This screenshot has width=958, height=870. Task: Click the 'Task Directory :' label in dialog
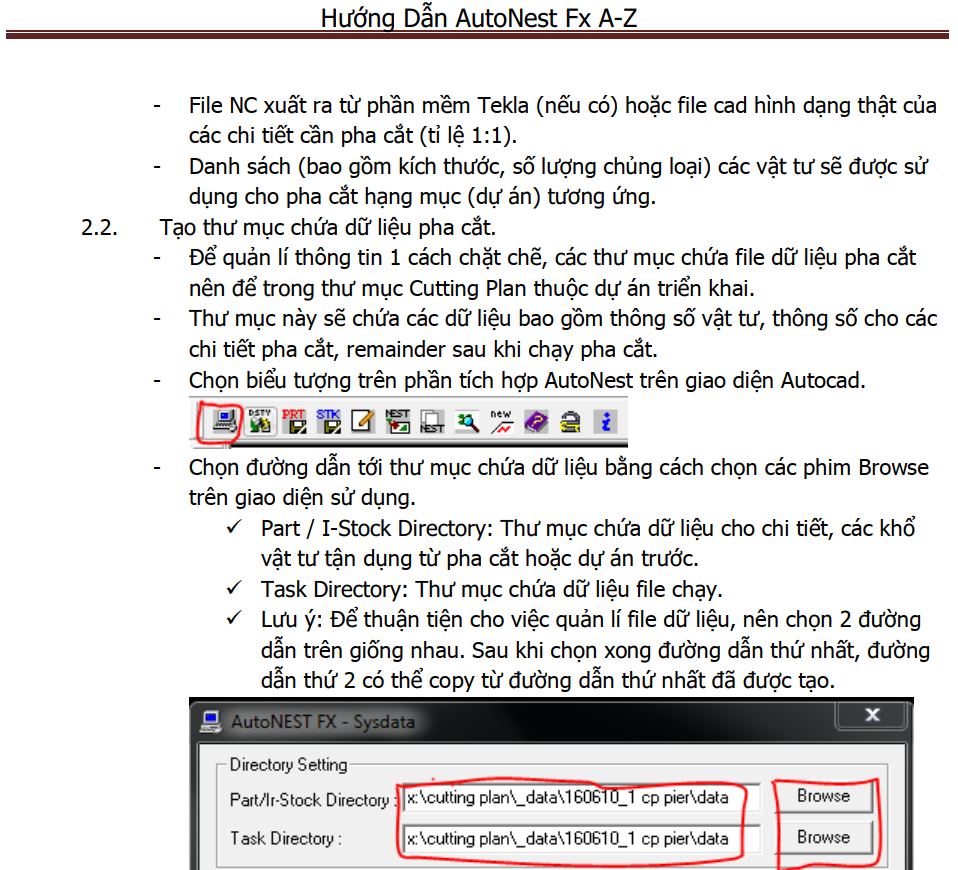[x=285, y=838]
